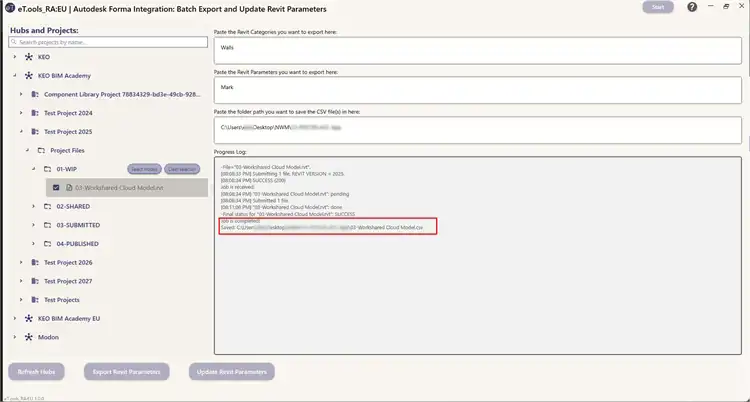
Task: Click the Revit Parameters field containing Mark
Action: point(478,90)
